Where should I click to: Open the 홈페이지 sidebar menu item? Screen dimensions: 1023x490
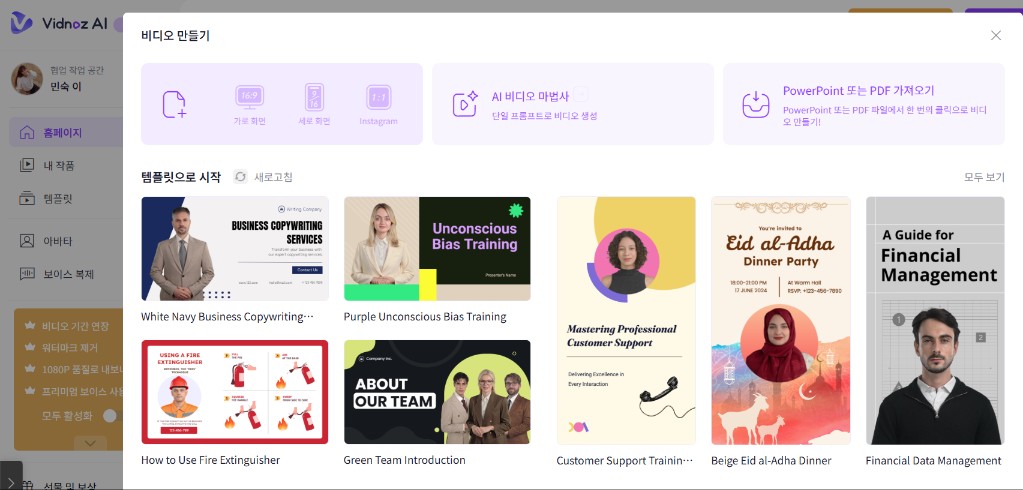click(62, 132)
